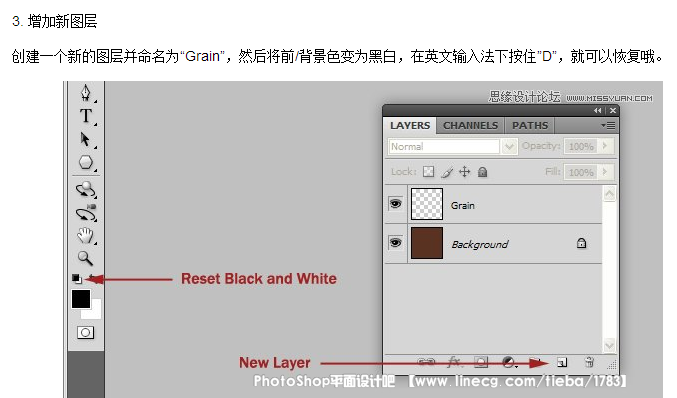Add a layer style fx
Viewport: 677px width, 398px height.
click(x=454, y=362)
